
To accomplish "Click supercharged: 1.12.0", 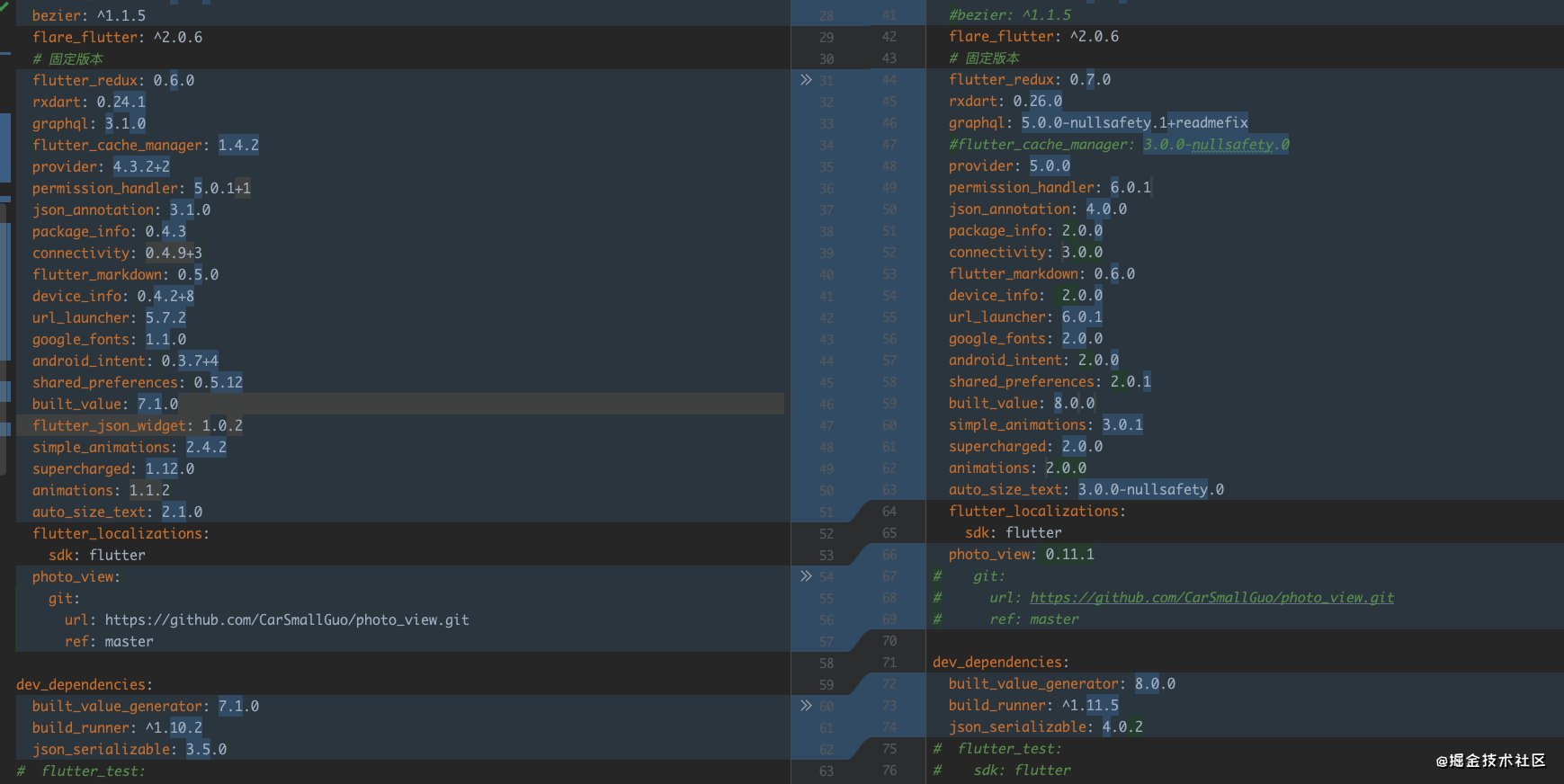I will click(113, 468).
